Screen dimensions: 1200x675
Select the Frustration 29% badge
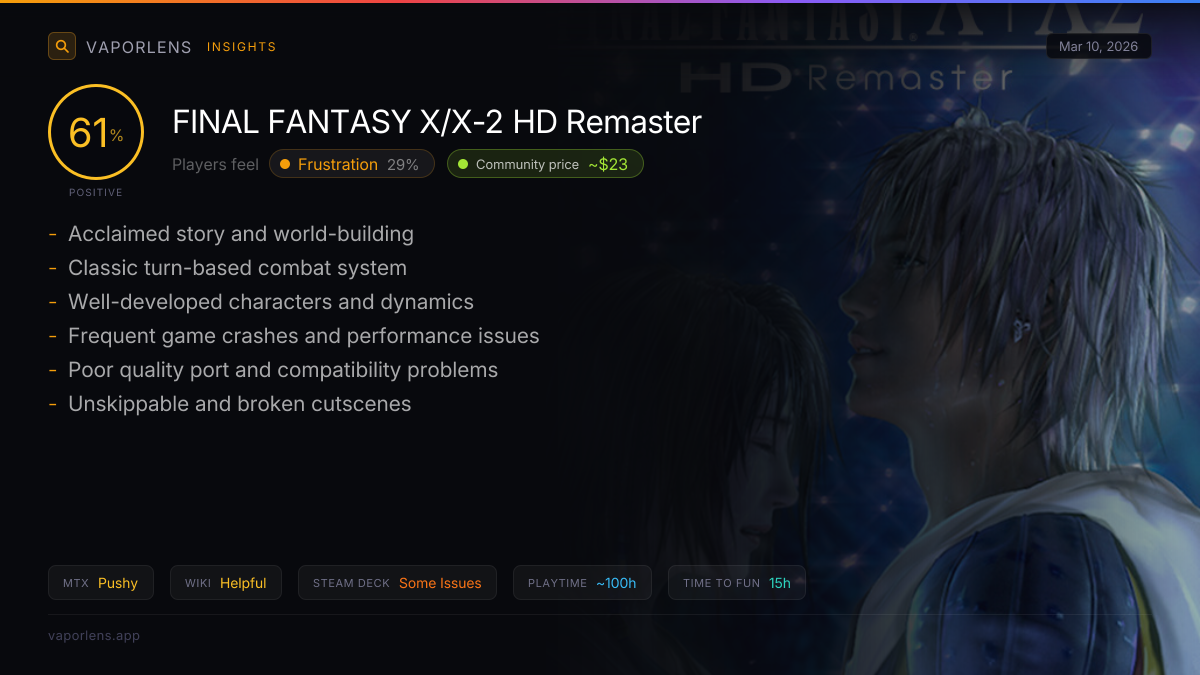(x=352, y=164)
